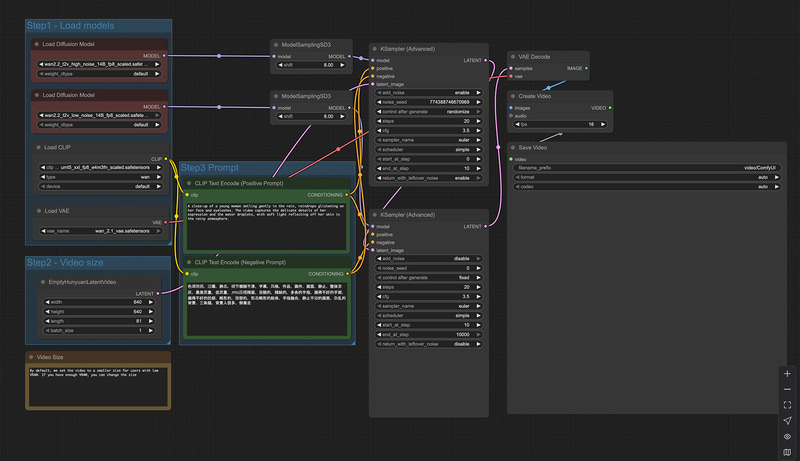Decrease batch_size using its left arrow

[47, 330]
